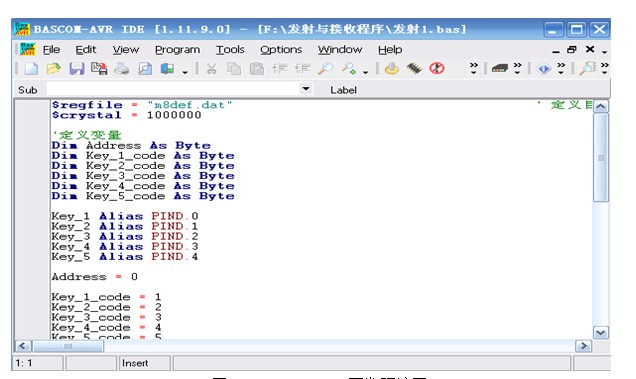Click the horizontal scrollbar right arrow
Viewport: 636px width, 379px height.
click(x=584, y=346)
